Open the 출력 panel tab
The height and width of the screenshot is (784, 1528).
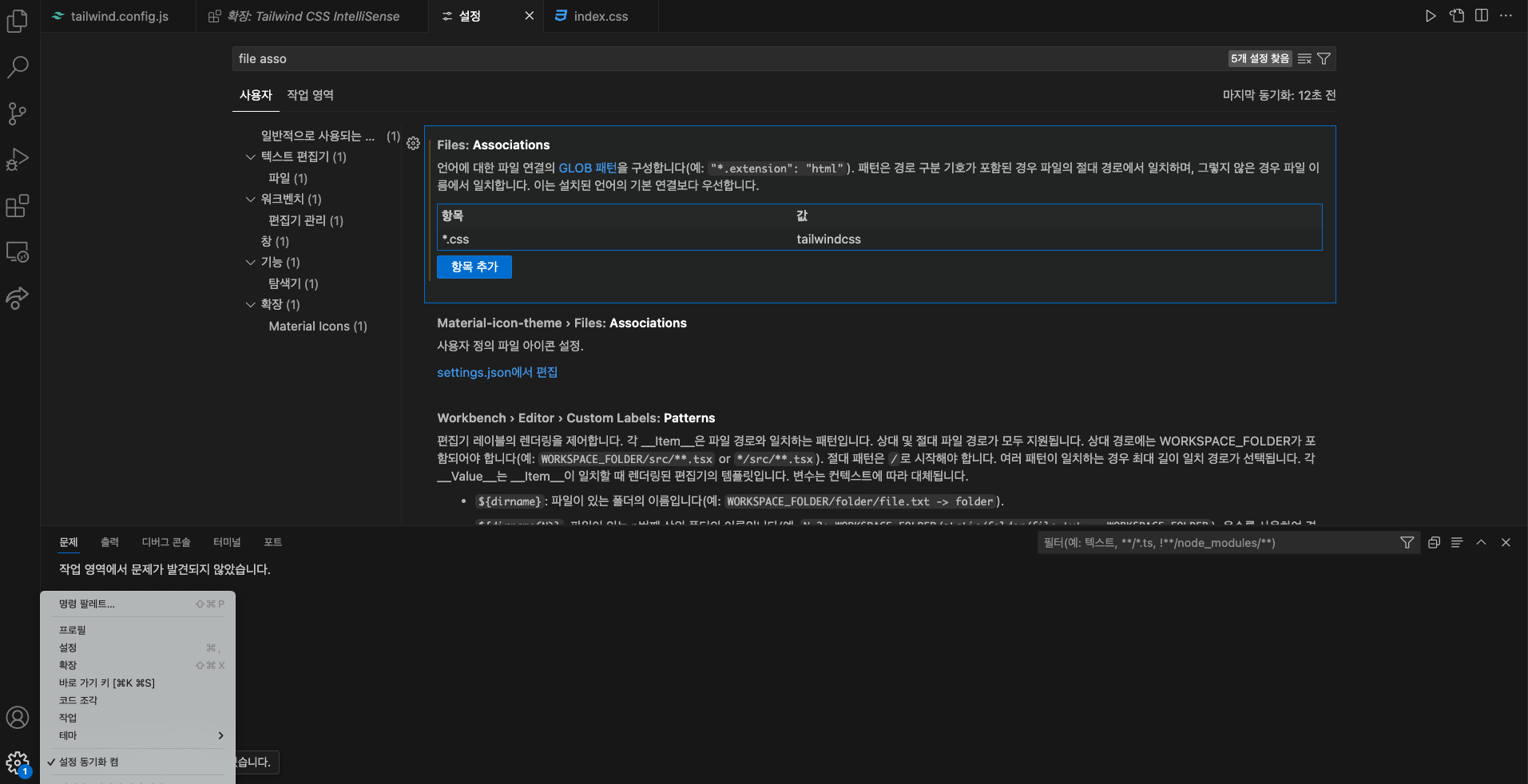pos(109,542)
